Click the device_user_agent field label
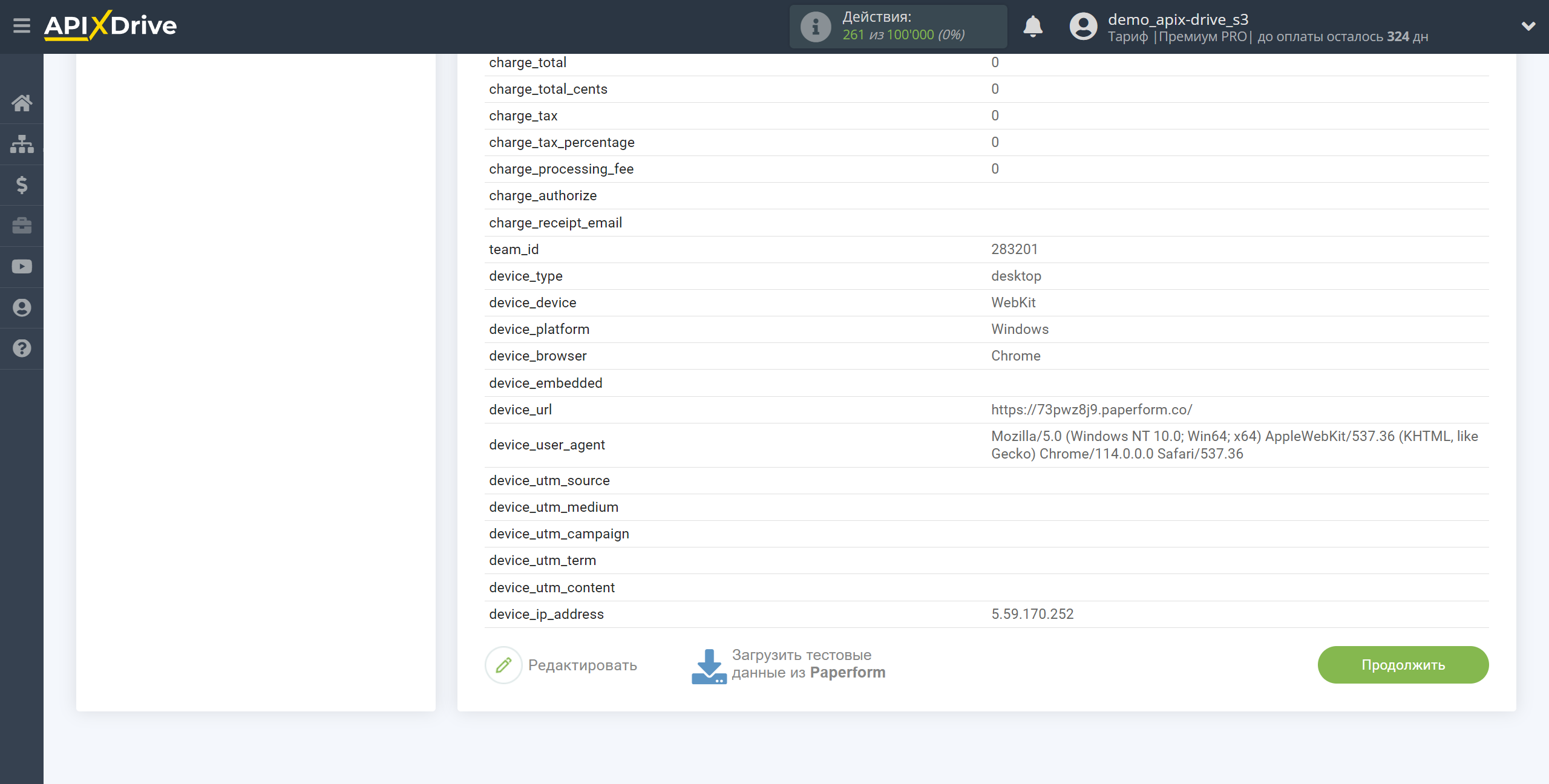Screen dimensions: 1549x784 tap(547, 445)
